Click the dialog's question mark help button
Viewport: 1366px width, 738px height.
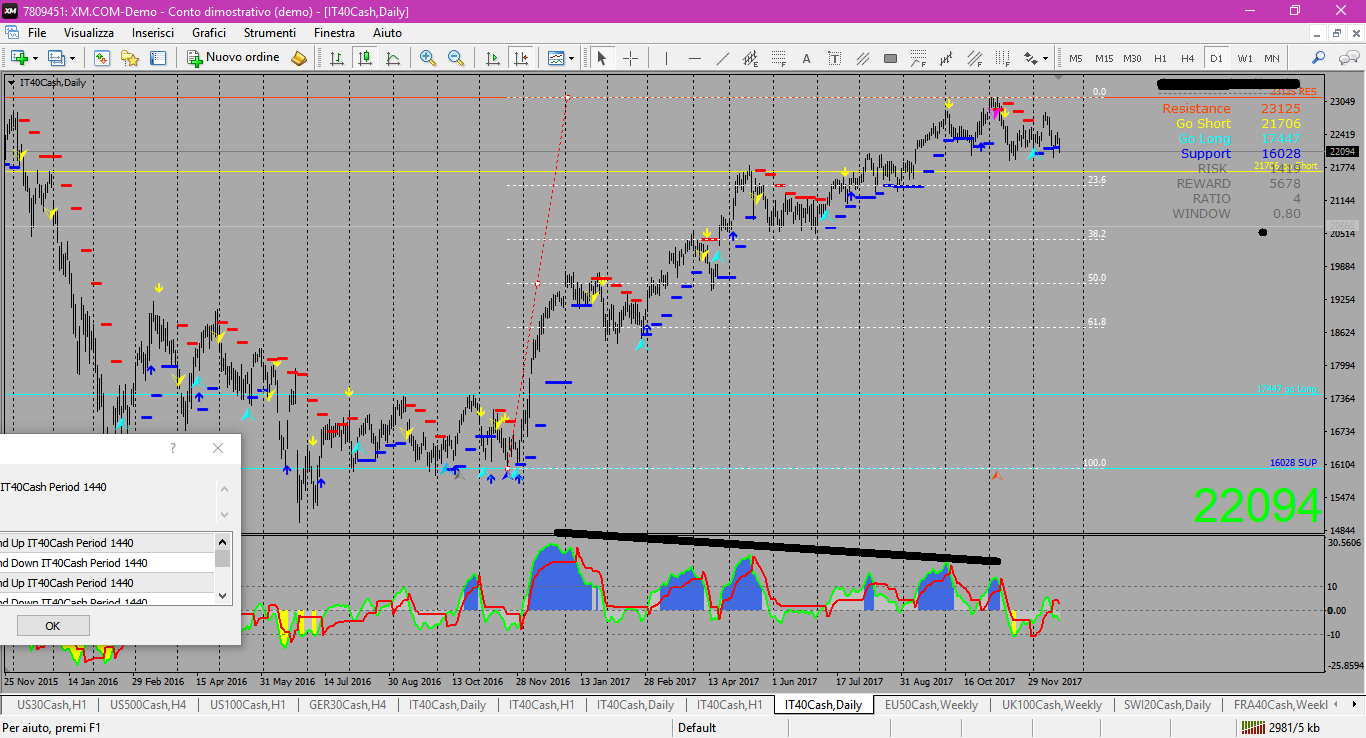(x=173, y=448)
